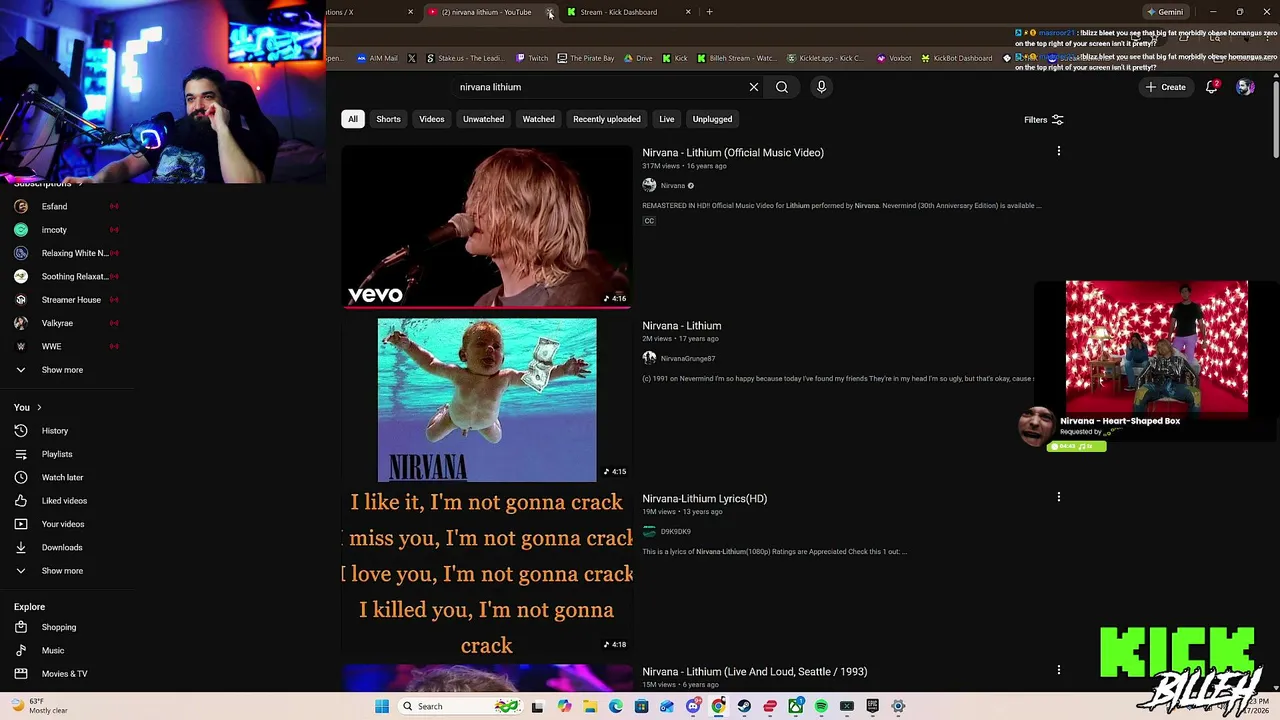This screenshot has width=1280, height=720.
Task: Open The Pirate Bay bookmark
Action: [585, 58]
